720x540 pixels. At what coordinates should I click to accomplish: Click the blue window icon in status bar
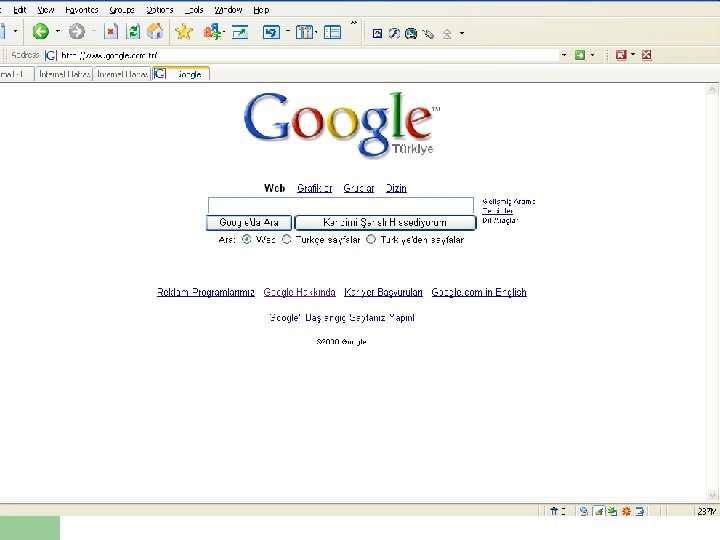640,511
